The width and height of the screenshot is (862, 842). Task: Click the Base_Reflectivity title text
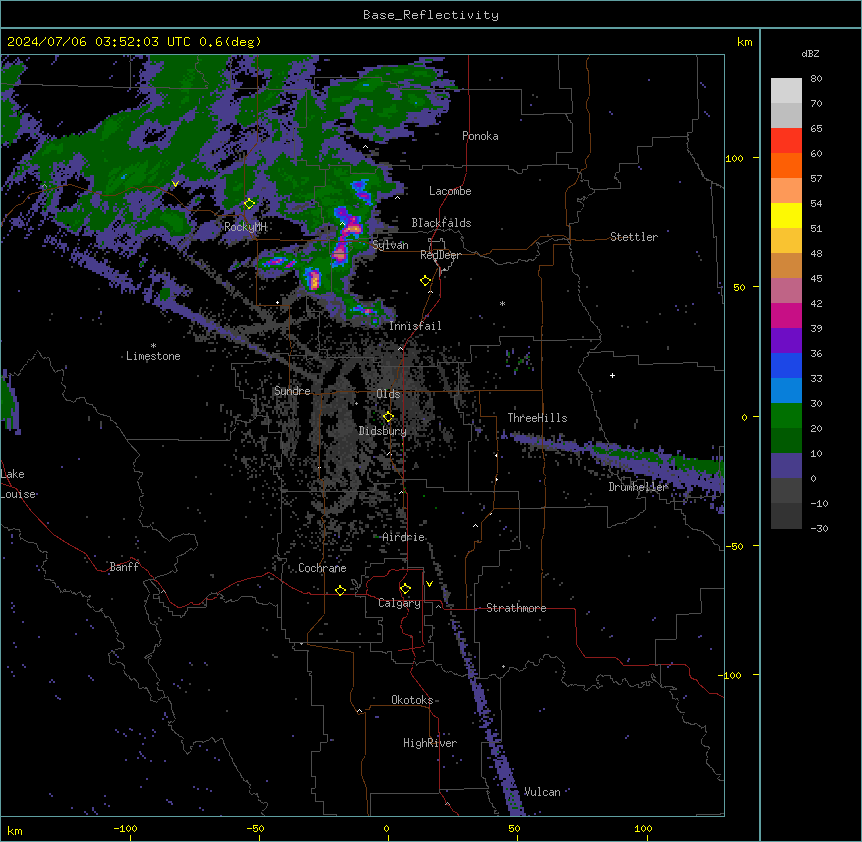click(x=431, y=15)
